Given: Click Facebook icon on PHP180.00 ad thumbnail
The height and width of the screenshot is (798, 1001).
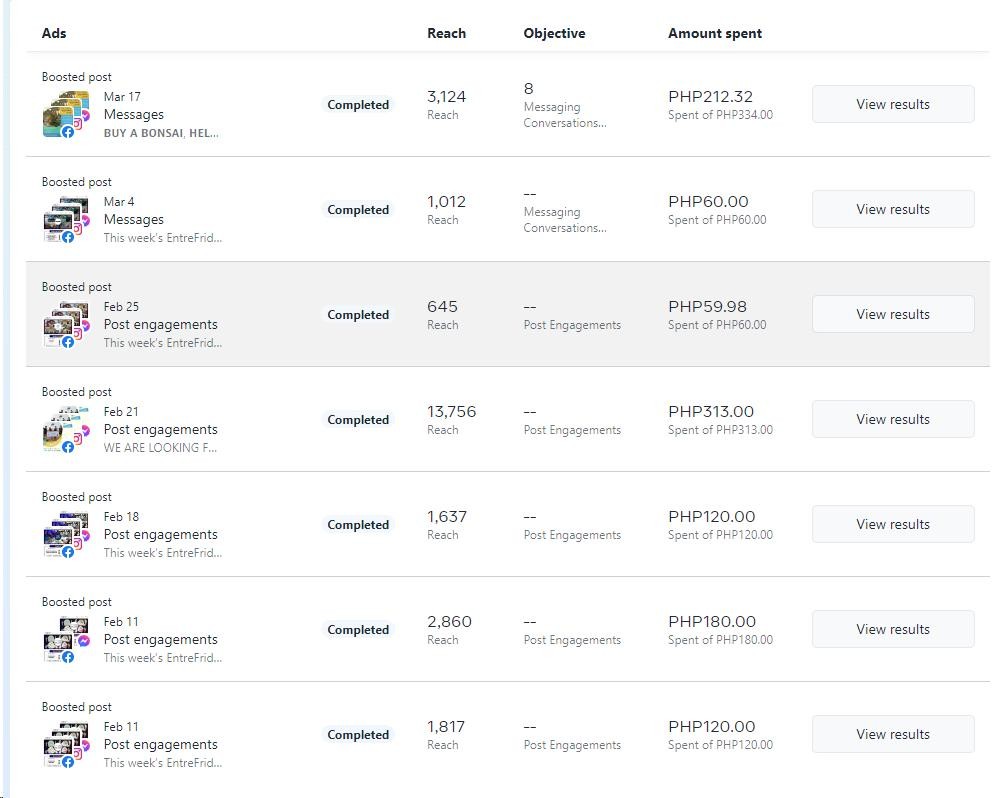Looking at the screenshot, I should tap(68, 657).
